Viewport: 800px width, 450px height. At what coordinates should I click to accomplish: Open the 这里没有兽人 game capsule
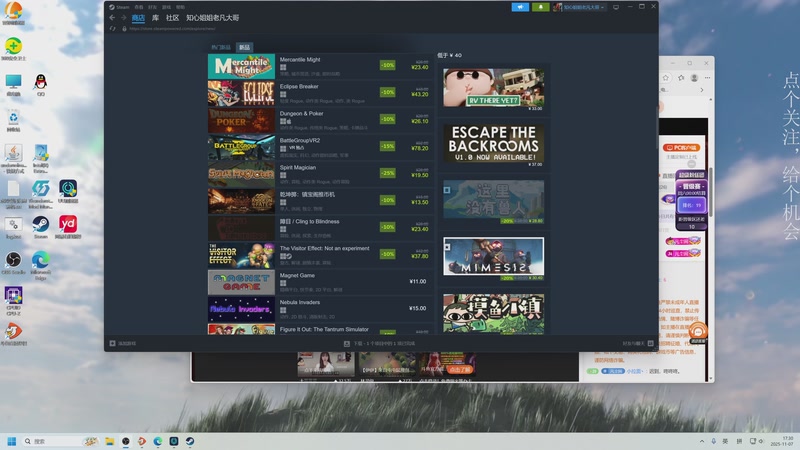click(x=493, y=200)
